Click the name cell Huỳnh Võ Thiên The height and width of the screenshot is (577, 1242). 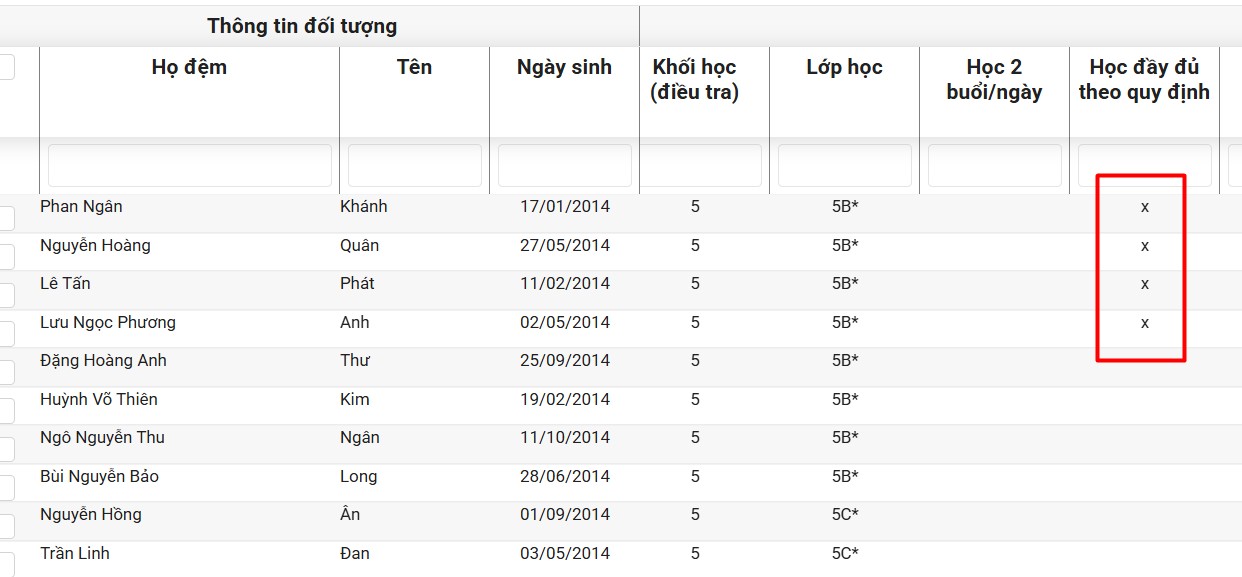point(99,400)
